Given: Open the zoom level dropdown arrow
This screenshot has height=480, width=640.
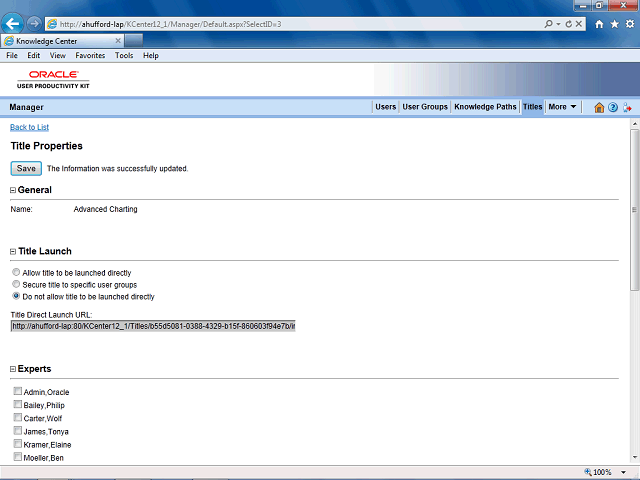Looking at the screenshot, I should (623, 472).
